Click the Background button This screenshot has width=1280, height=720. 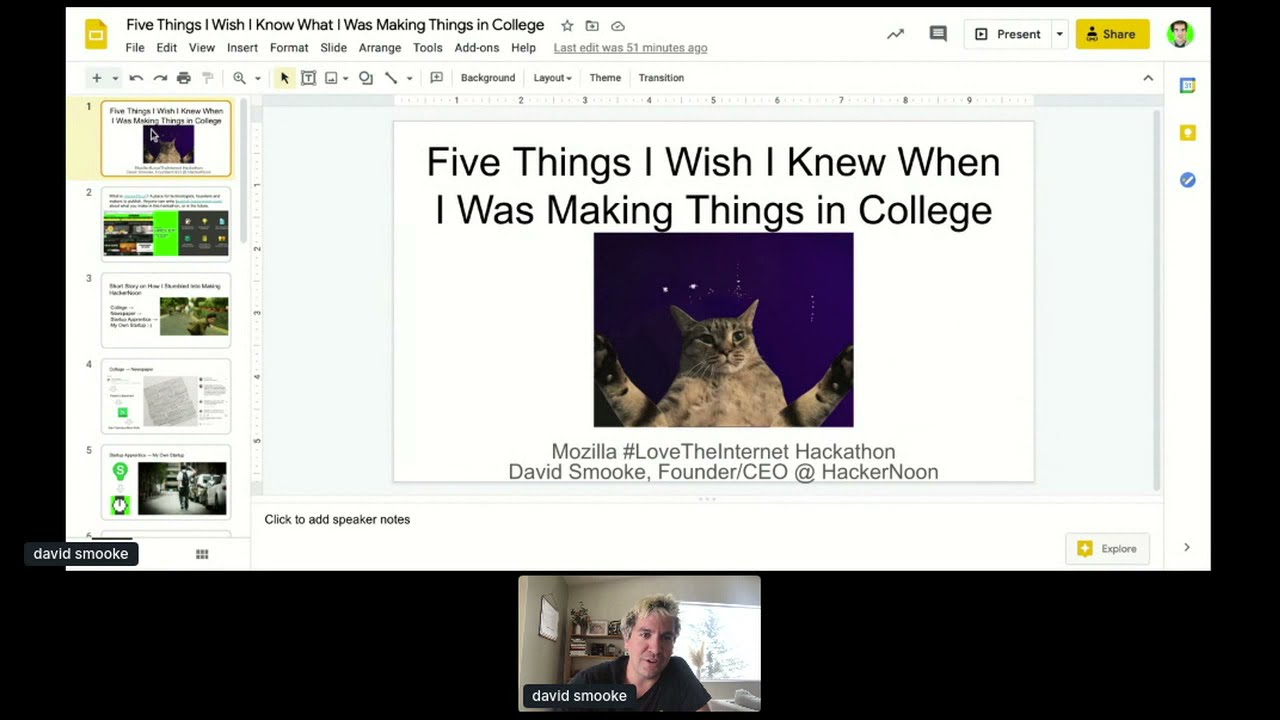[x=488, y=78]
